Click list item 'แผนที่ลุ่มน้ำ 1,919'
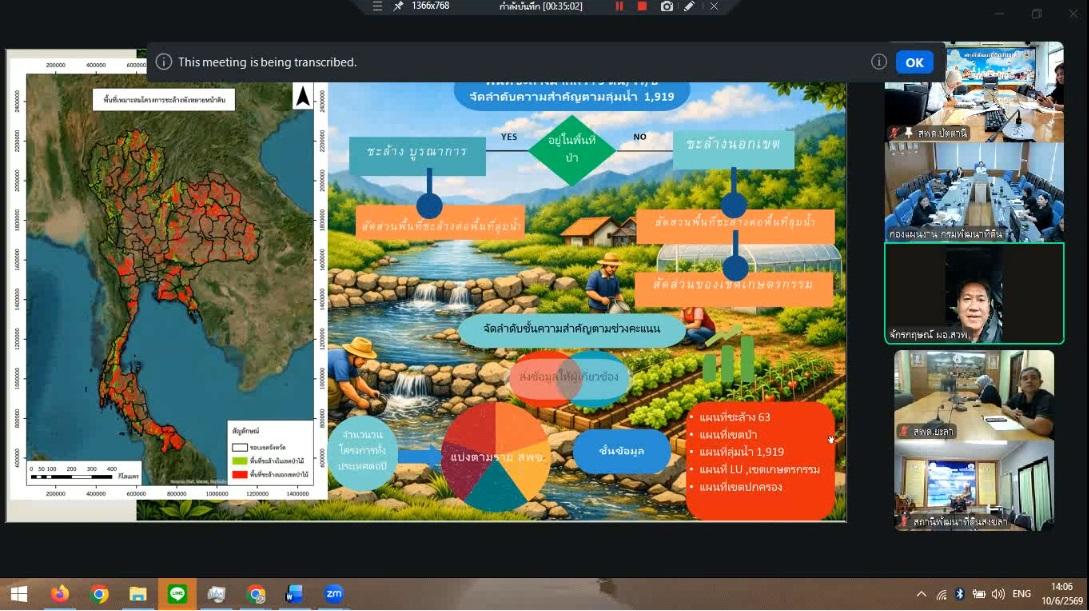 click(742, 451)
